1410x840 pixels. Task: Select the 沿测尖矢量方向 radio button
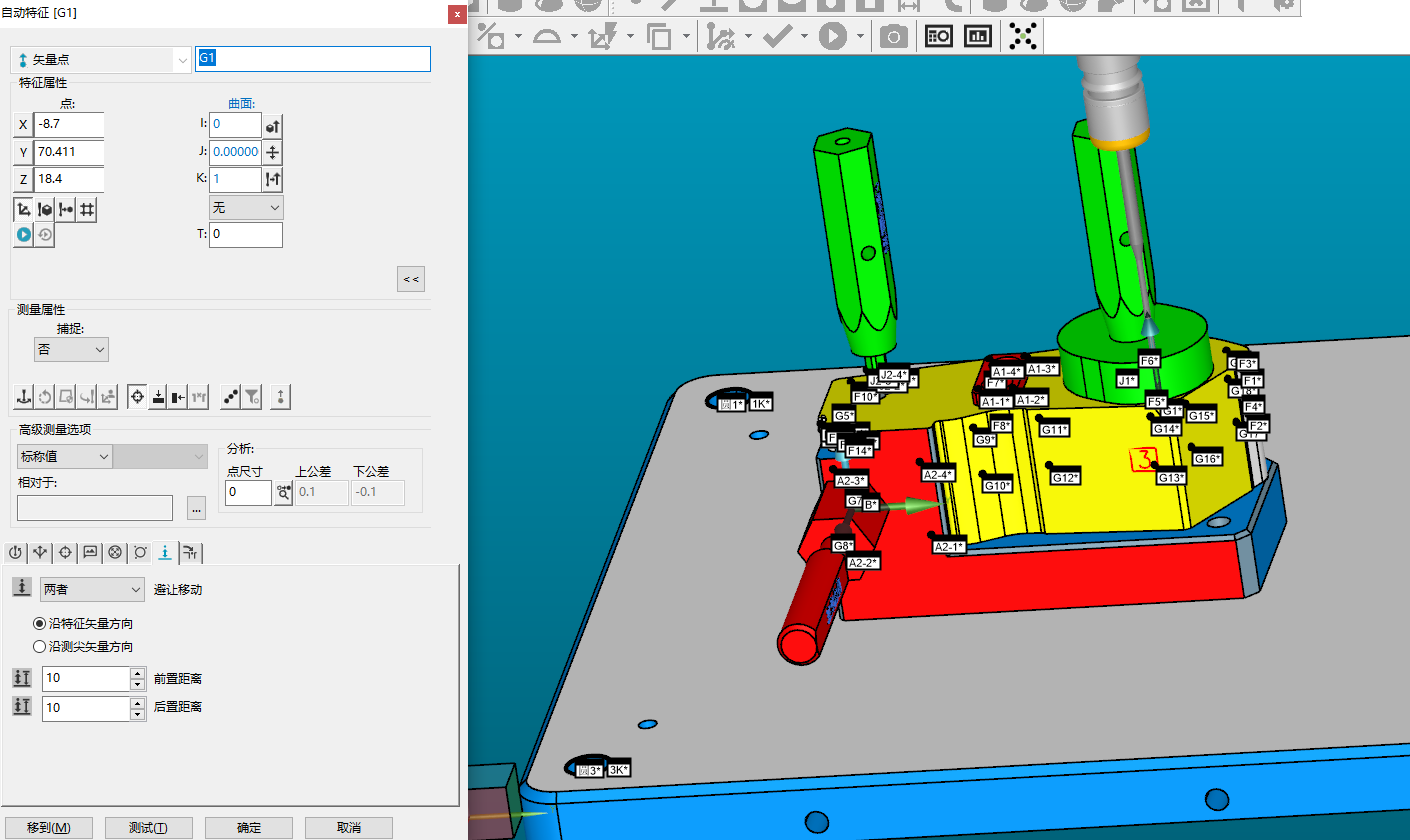pyautogui.click(x=40, y=646)
